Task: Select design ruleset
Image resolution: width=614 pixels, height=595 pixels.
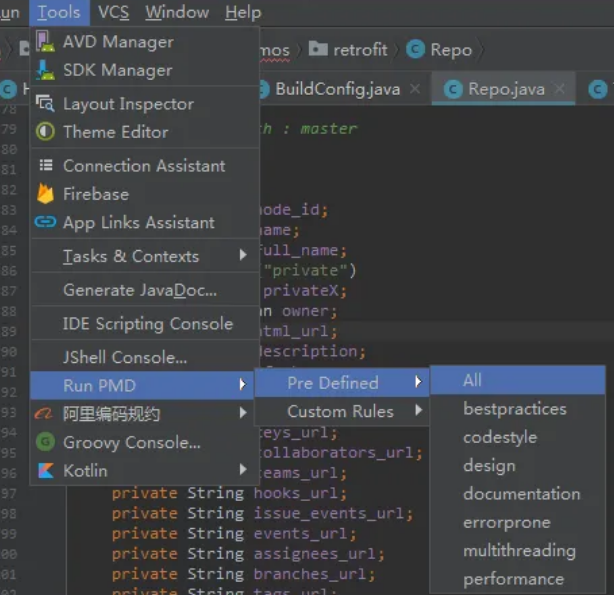Action: coord(518,465)
